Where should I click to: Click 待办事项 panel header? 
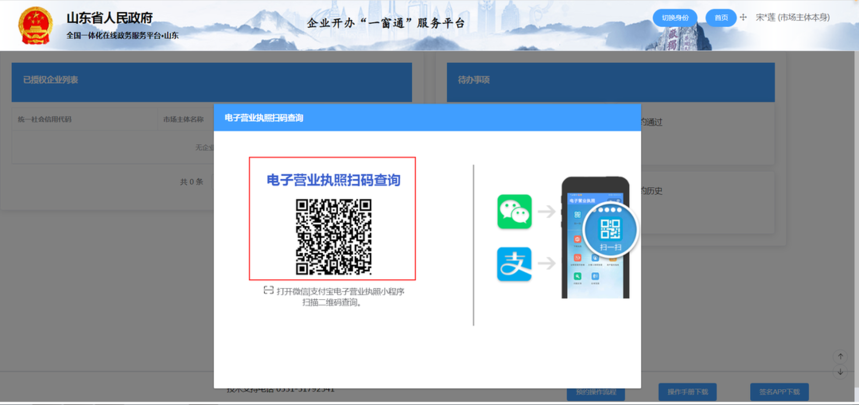[611, 82]
